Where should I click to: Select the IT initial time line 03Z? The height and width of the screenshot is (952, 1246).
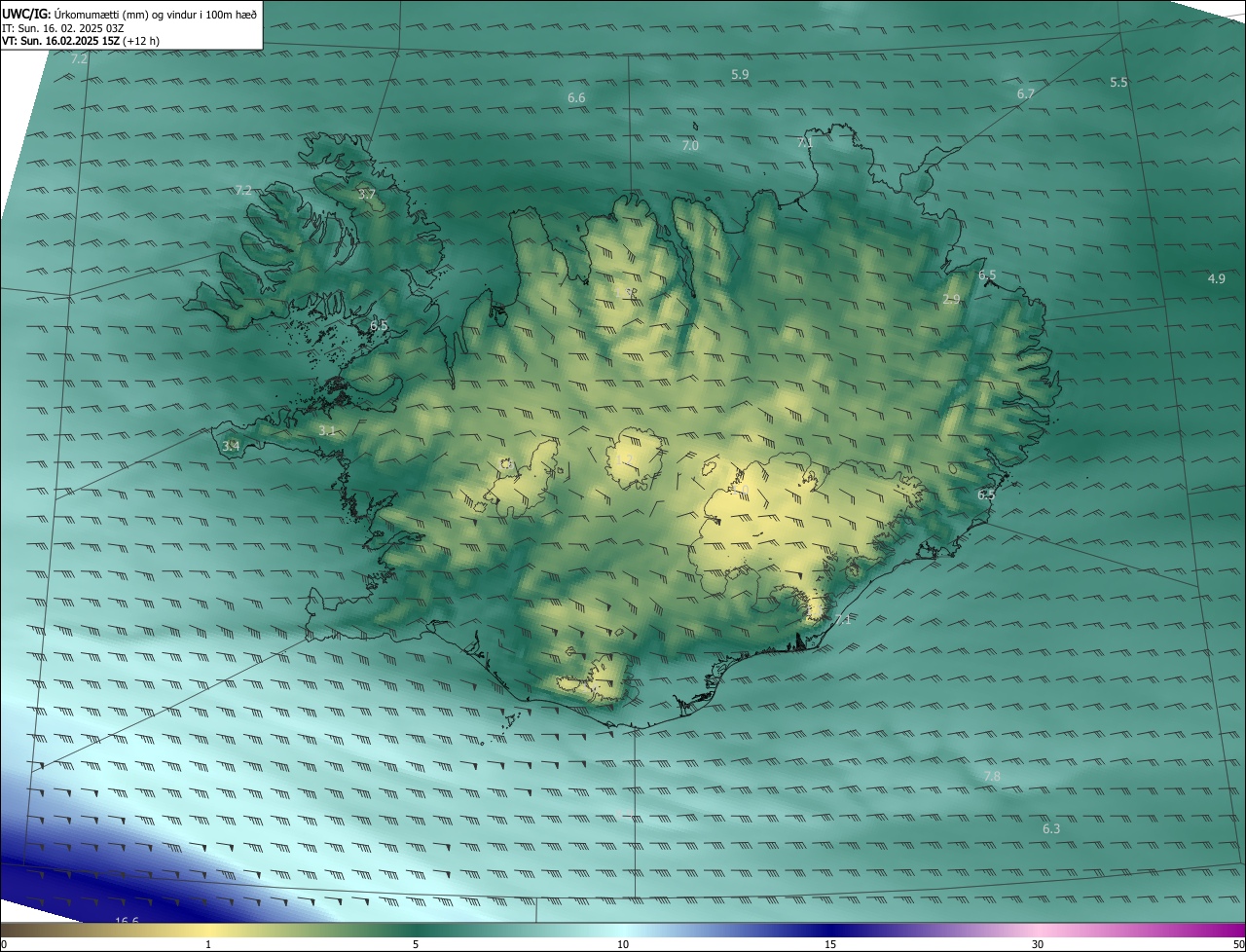point(63,28)
